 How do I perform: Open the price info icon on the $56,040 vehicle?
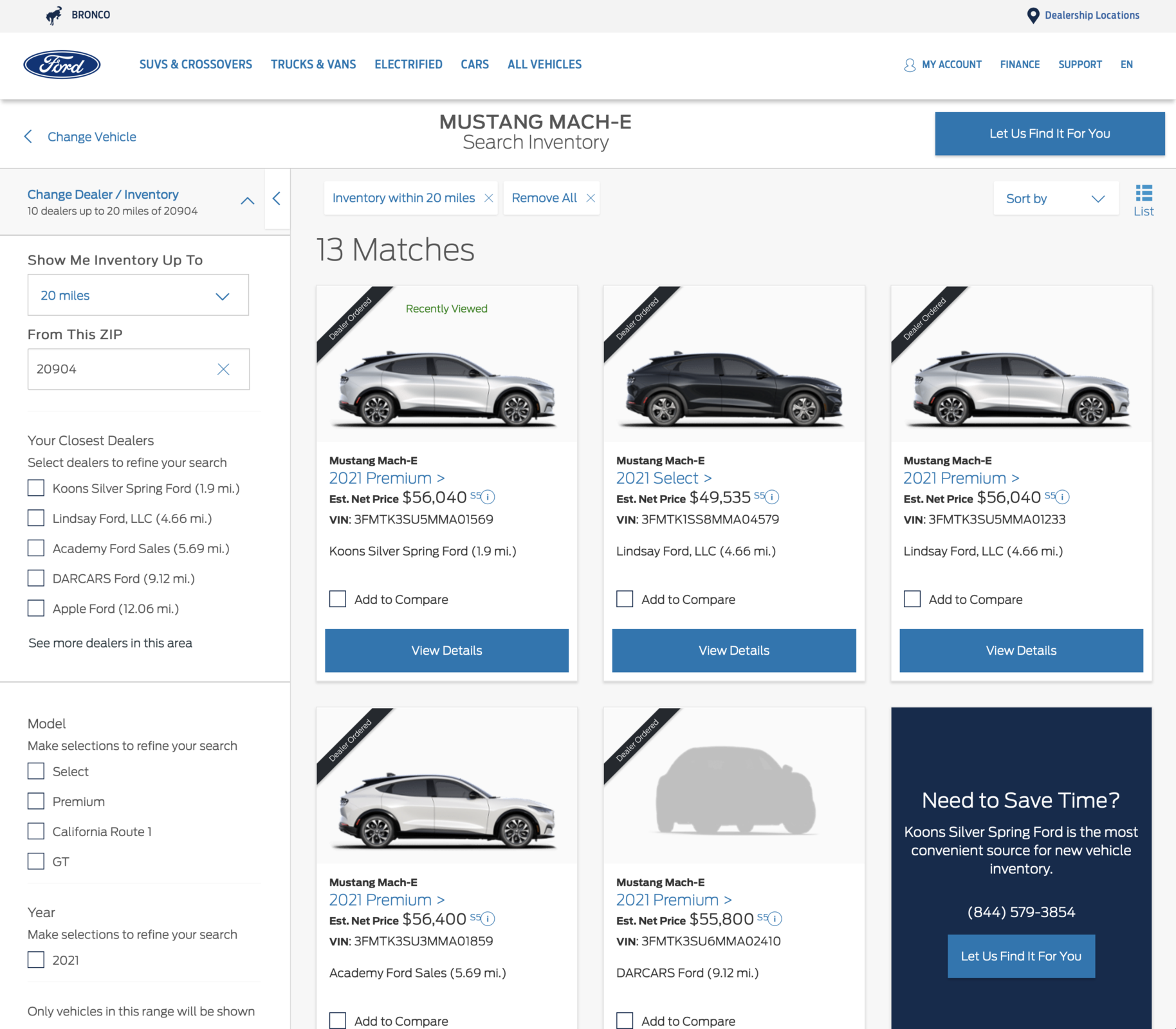coord(488,496)
